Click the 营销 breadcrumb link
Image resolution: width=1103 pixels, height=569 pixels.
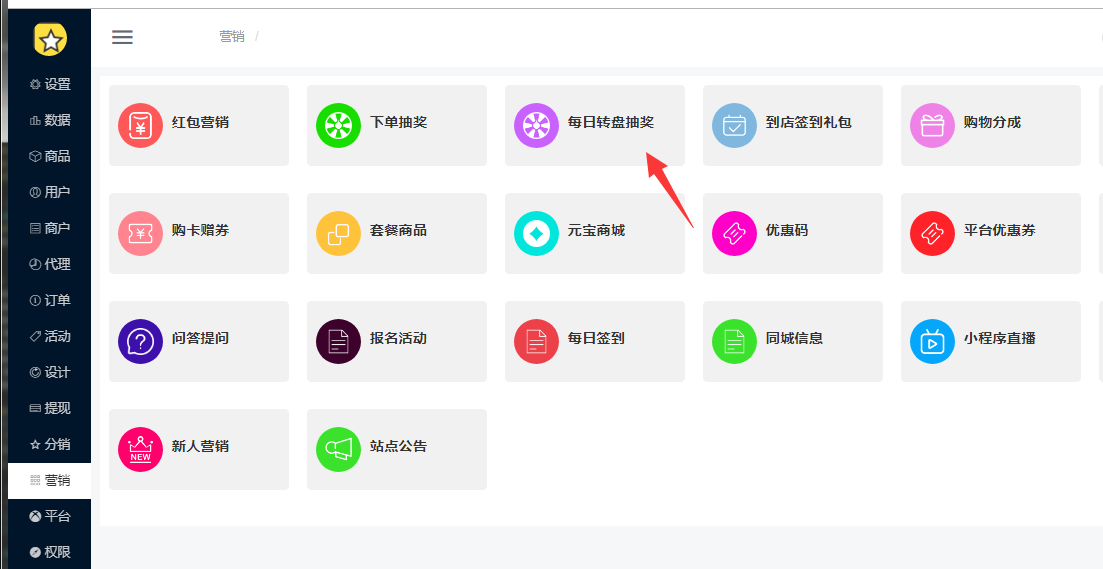(x=231, y=37)
